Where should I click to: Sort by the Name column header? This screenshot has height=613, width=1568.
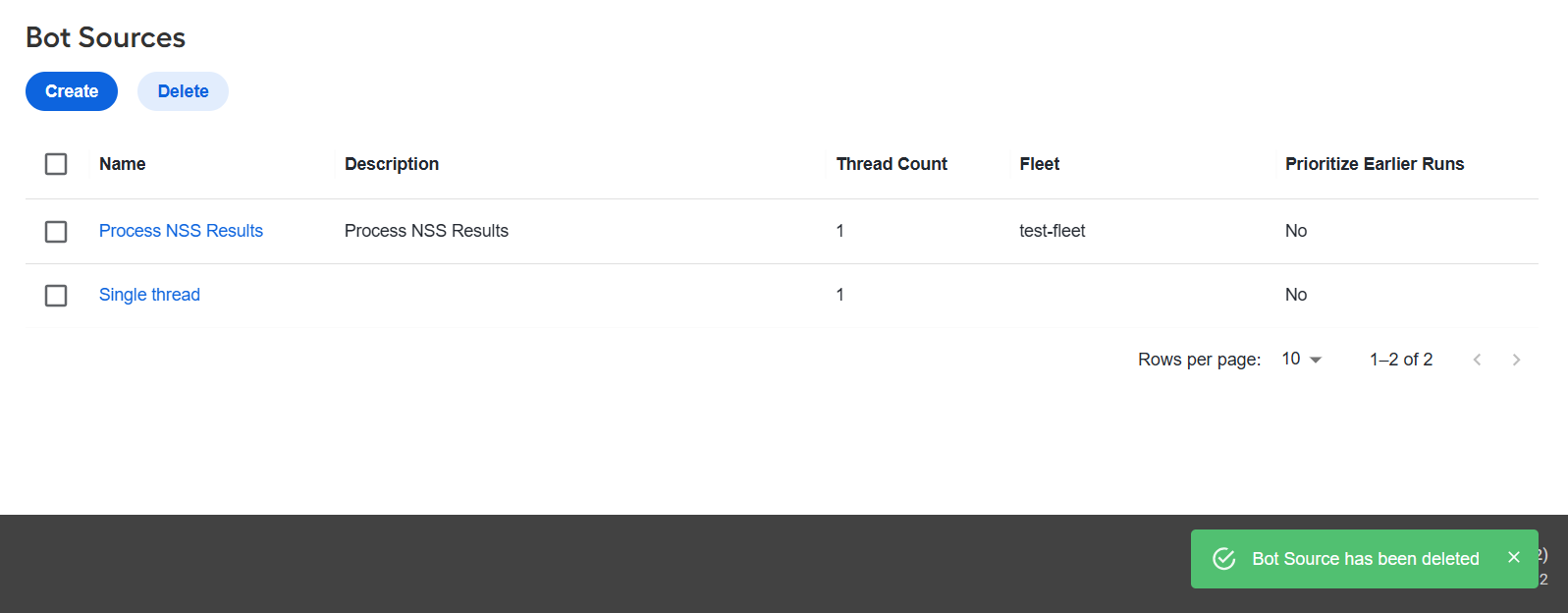(123, 164)
